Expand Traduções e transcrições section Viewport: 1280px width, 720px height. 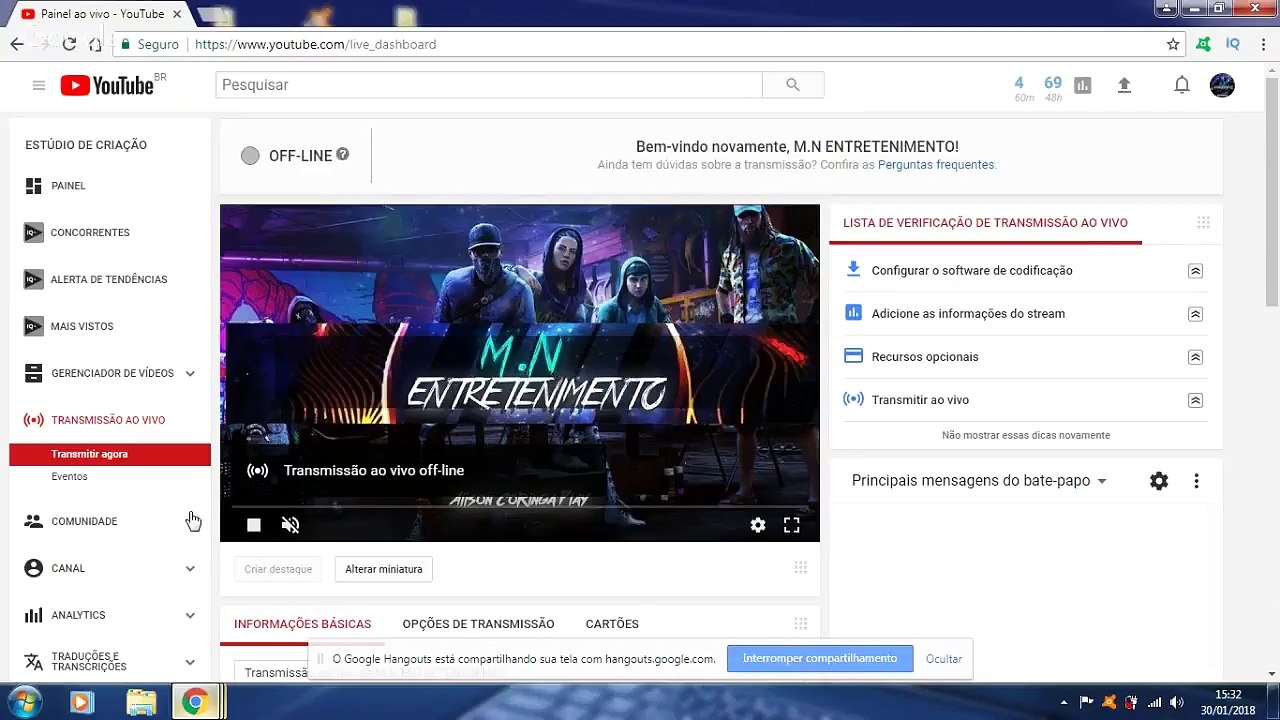(190, 662)
